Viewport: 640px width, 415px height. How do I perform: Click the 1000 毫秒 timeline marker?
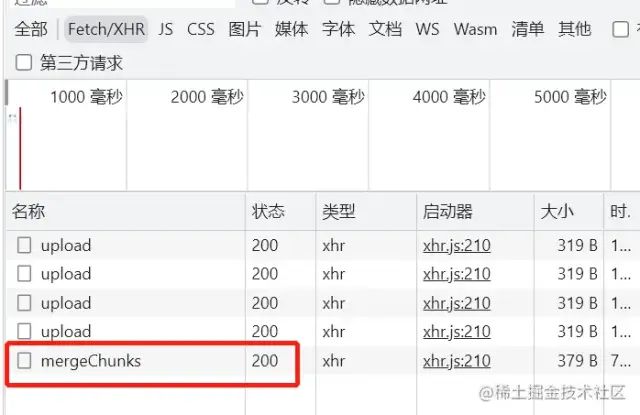point(86,97)
